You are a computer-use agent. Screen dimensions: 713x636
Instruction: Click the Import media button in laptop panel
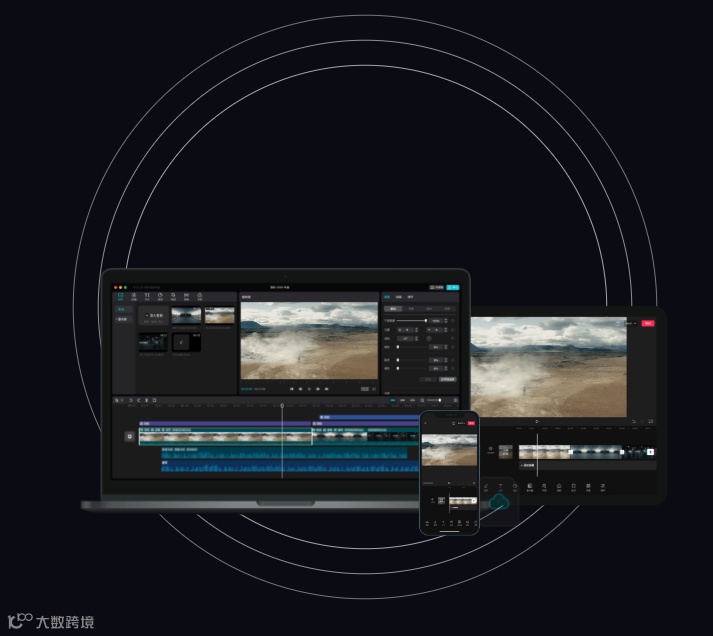(x=153, y=315)
